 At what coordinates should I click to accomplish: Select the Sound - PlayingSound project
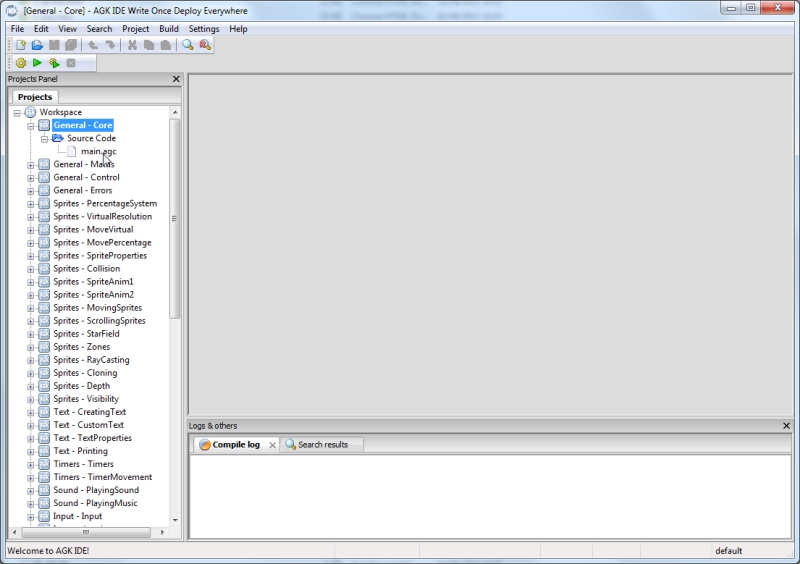coord(96,490)
